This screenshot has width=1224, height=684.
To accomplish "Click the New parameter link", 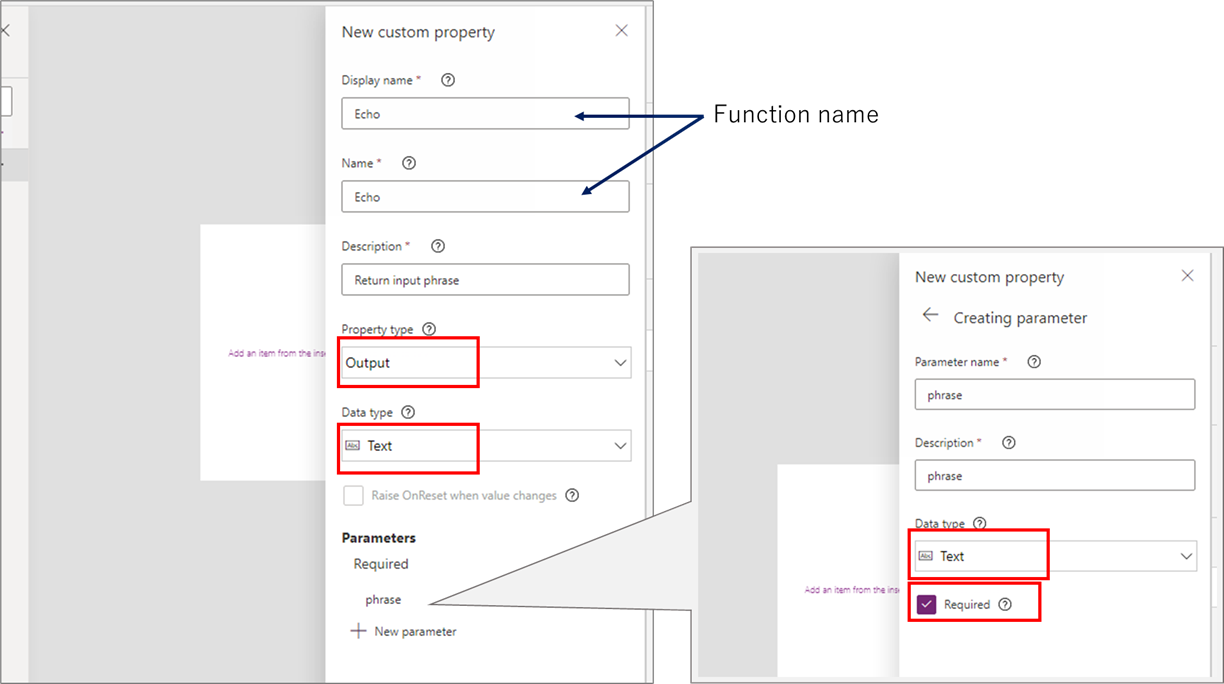I will 415,631.
